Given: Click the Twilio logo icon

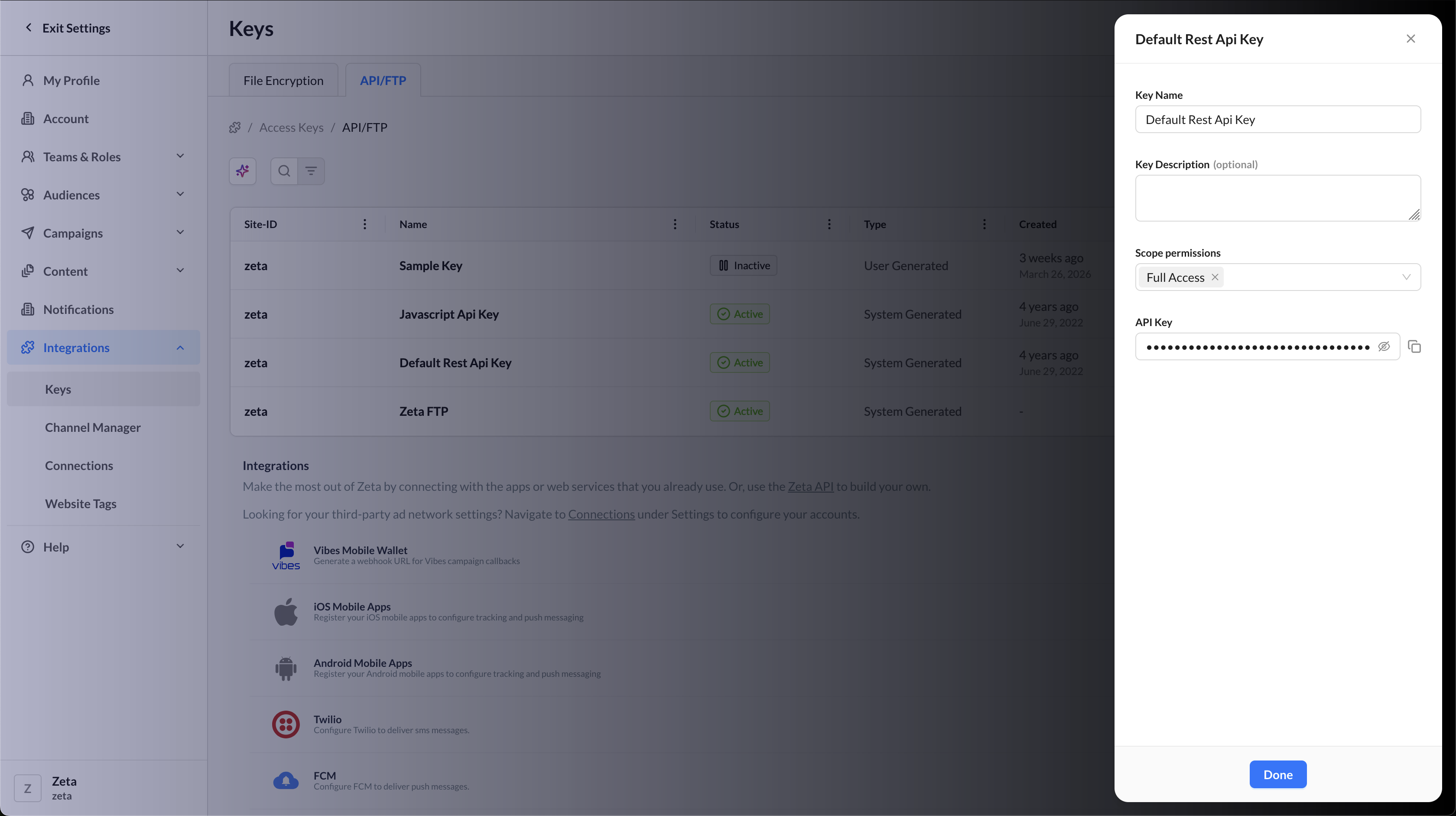Looking at the screenshot, I should click(286, 725).
